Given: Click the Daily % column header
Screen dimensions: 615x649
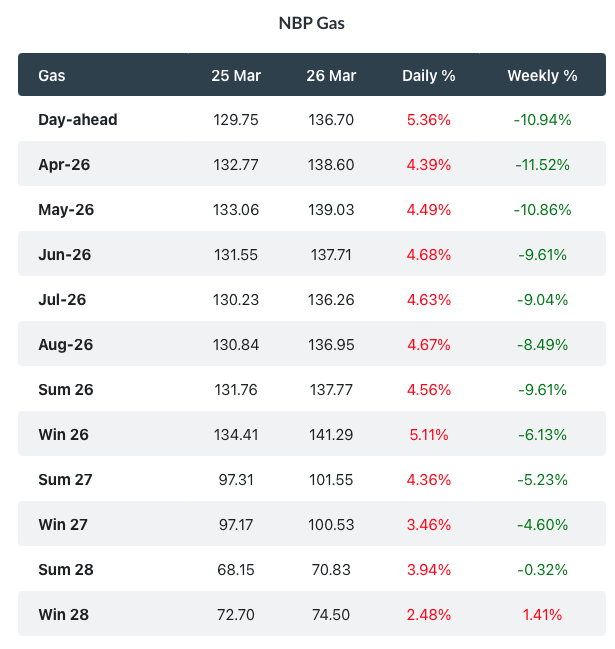Looking at the screenshot, I should coord(428,75).
